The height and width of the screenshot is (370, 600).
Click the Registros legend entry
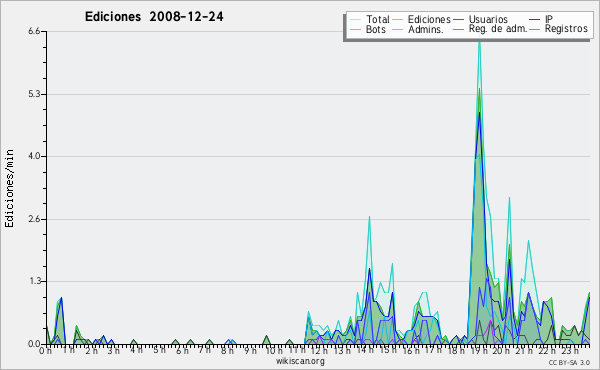[x=566, y=29]
